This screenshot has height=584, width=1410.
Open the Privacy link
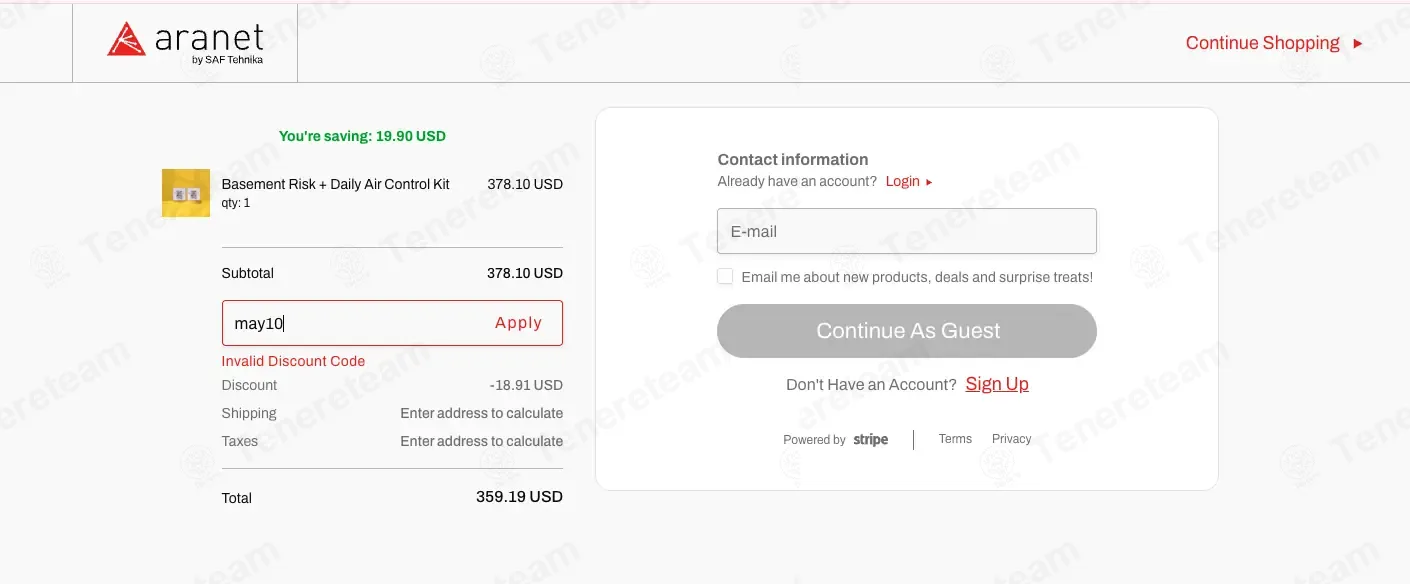tap(1011, 439)
